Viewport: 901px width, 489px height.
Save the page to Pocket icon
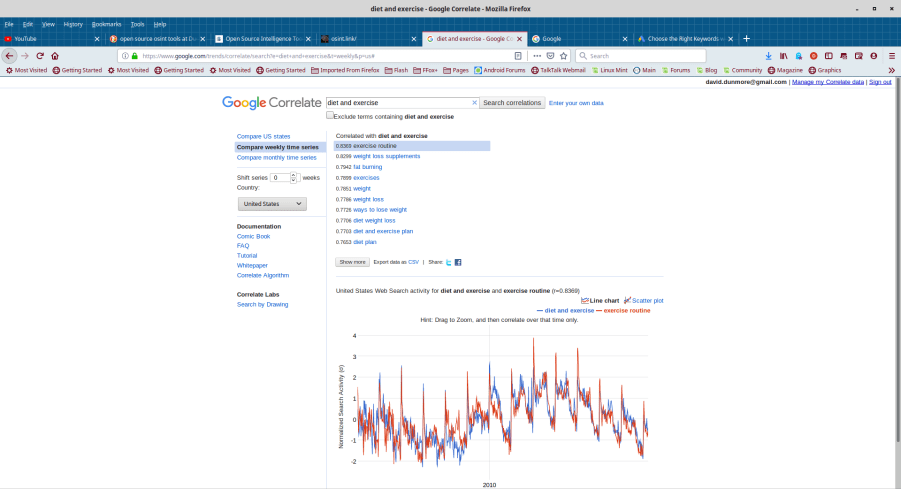point(550,56)
